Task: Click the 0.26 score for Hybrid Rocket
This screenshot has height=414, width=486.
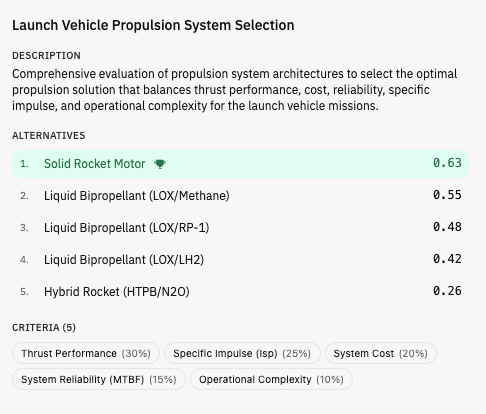Action: tap(447, 291)
